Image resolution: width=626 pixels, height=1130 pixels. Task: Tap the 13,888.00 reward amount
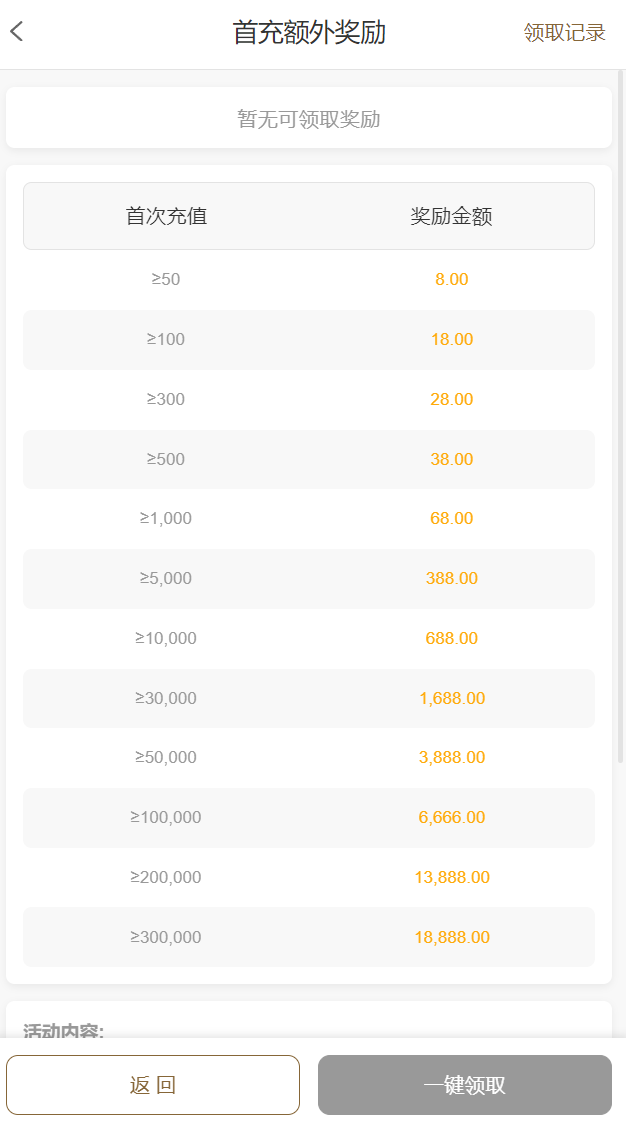[452, 877]
